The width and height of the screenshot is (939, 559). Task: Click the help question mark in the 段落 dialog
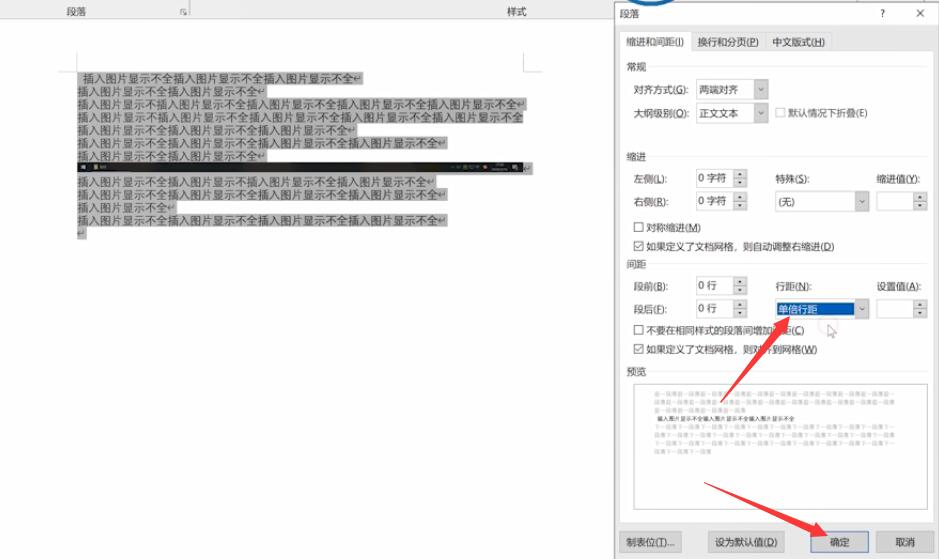point(882,13)
